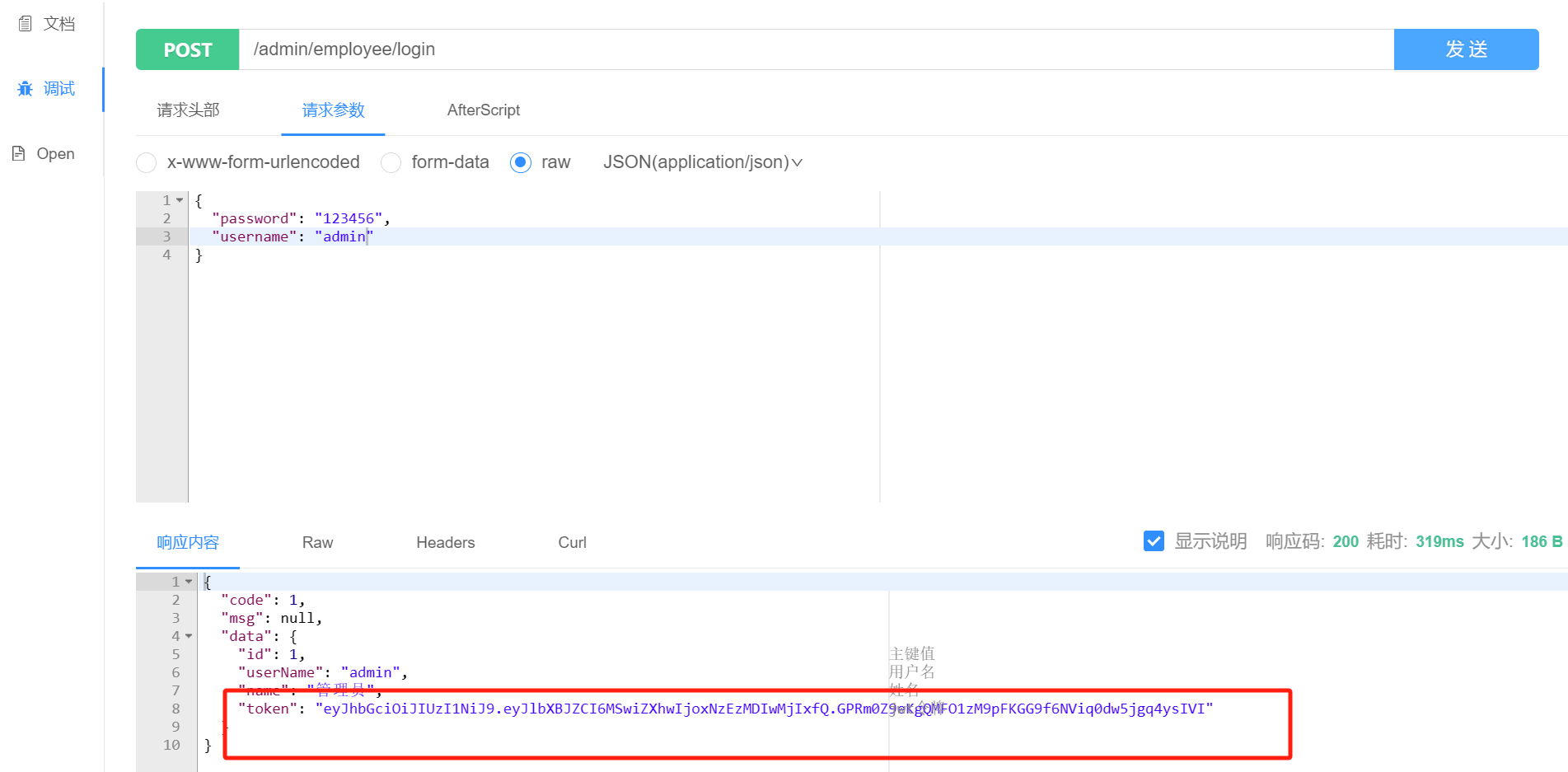Click the "code": 1 response line
The height and width of the screenshot is (772, 1568).
click(x=263, y=600)
